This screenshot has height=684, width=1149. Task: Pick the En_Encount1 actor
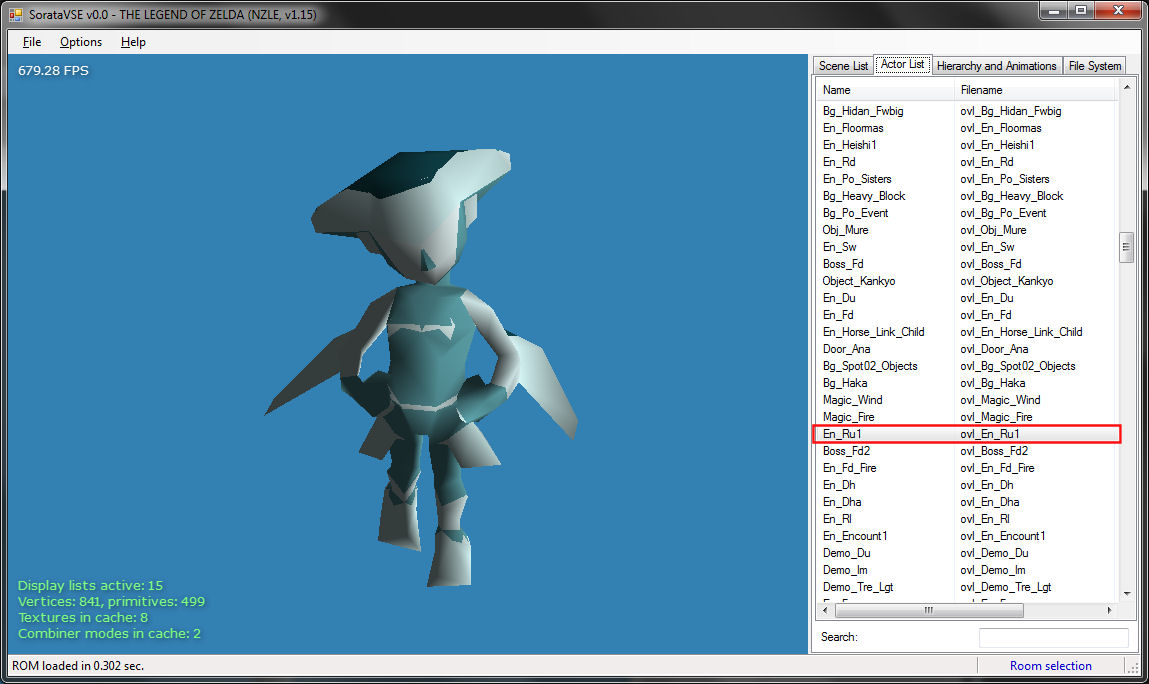967,536
